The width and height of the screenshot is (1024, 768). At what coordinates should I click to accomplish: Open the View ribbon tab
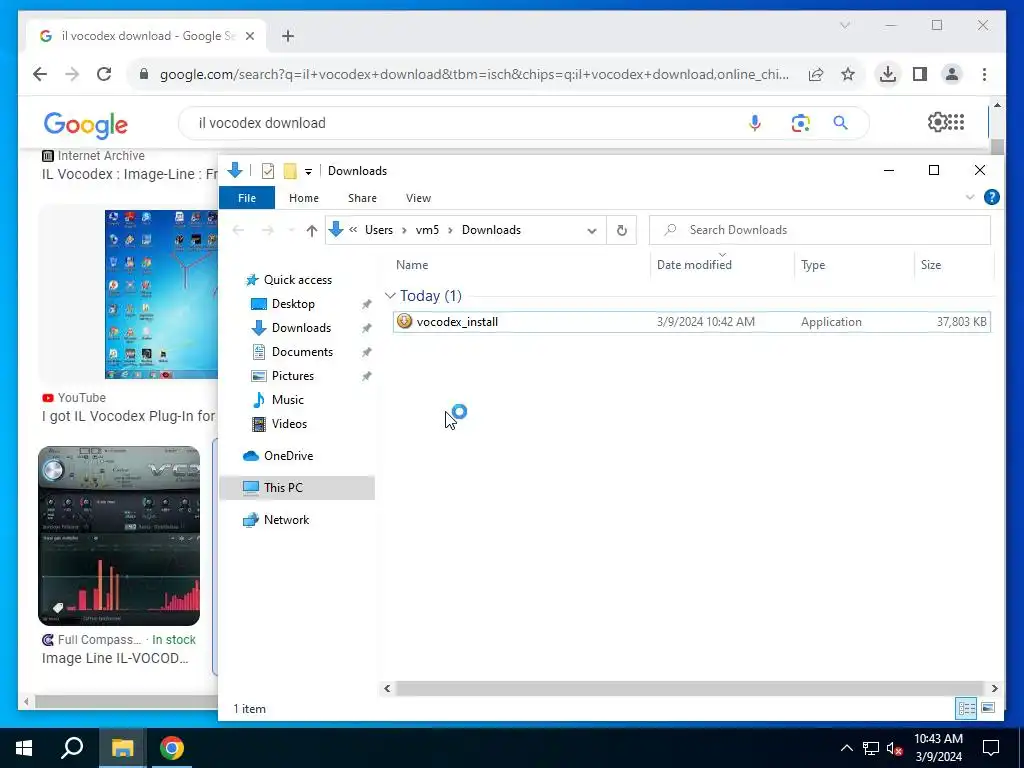(x=418, y=198)
